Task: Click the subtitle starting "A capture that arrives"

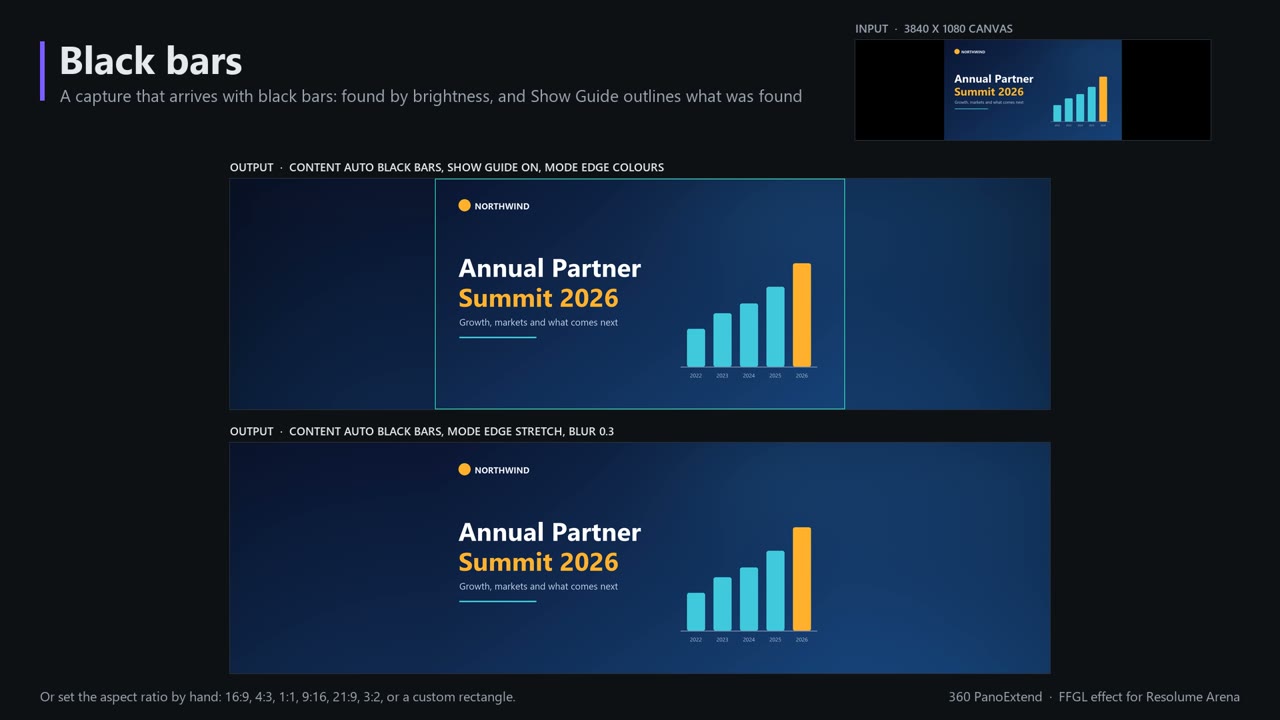Action: point(431,96)
